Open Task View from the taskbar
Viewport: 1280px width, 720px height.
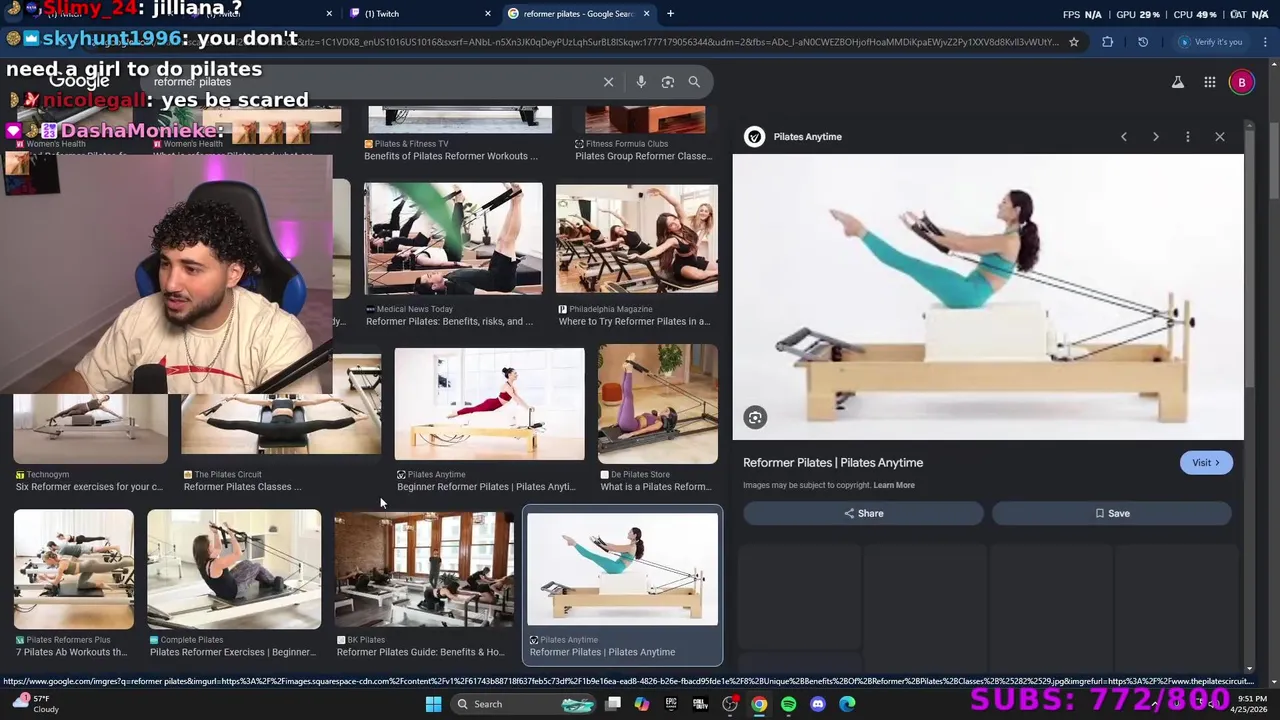tap(613, 704)
